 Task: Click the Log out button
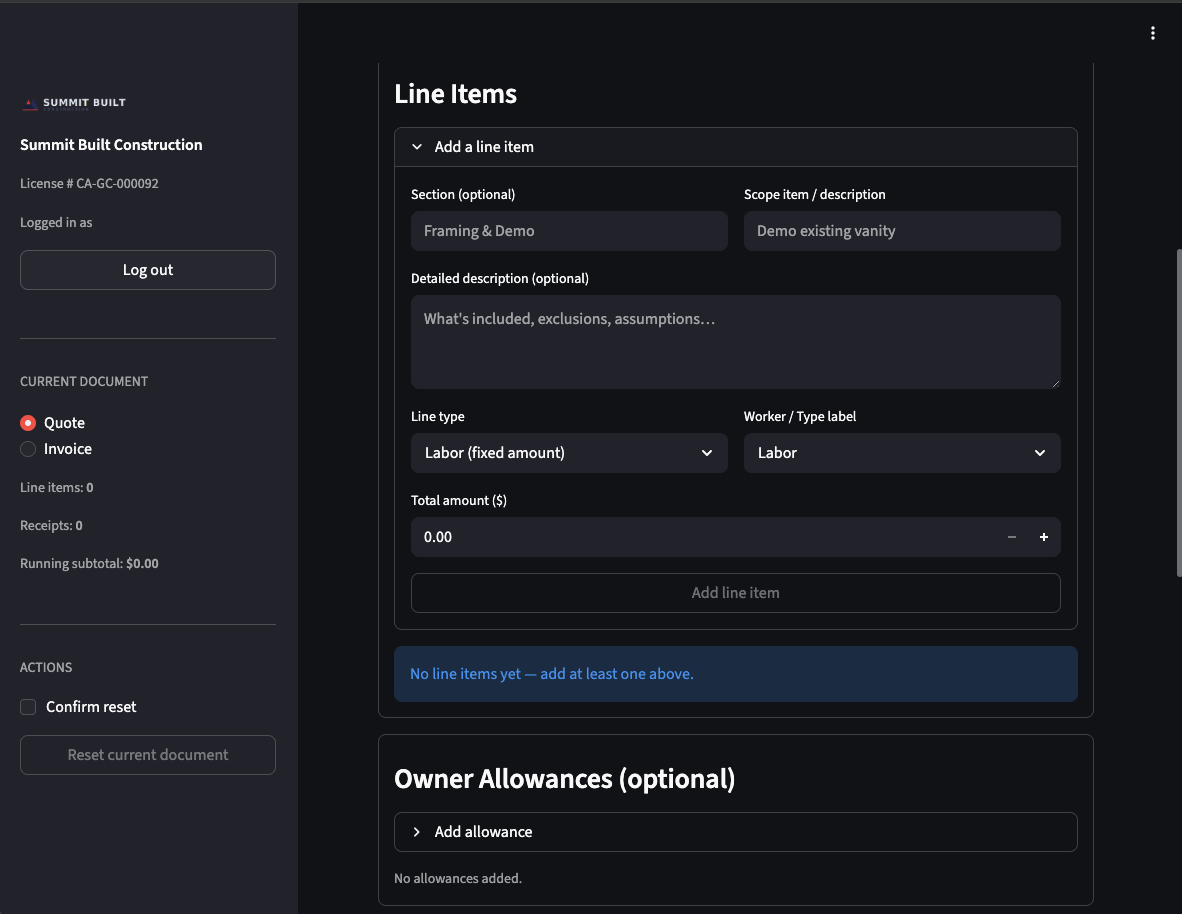[147, 269]
